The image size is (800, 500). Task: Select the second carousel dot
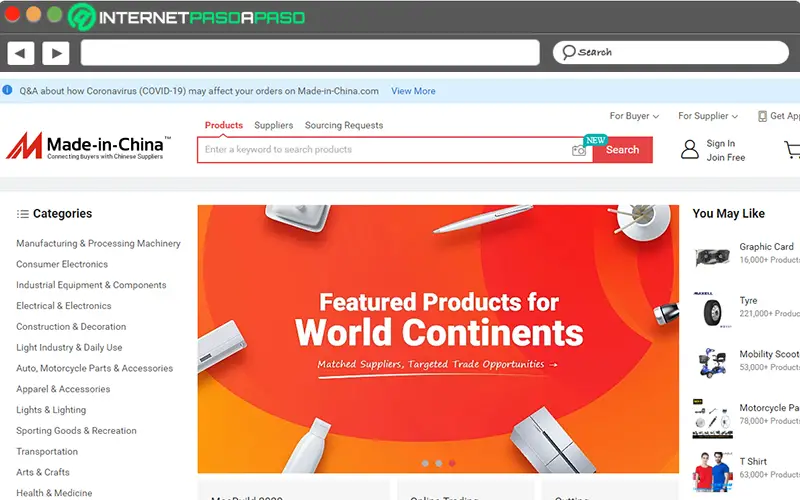coord(439,463)
